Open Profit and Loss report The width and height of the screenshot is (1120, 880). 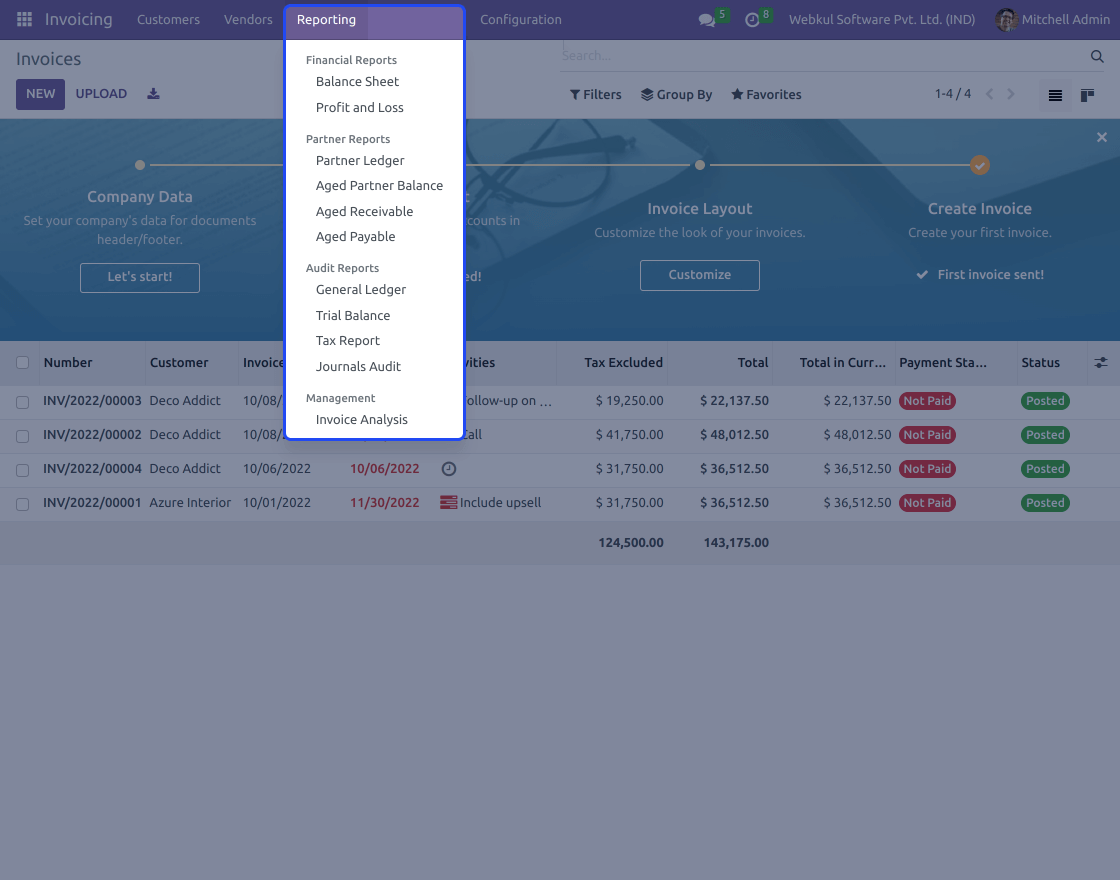tap(359, 107)
